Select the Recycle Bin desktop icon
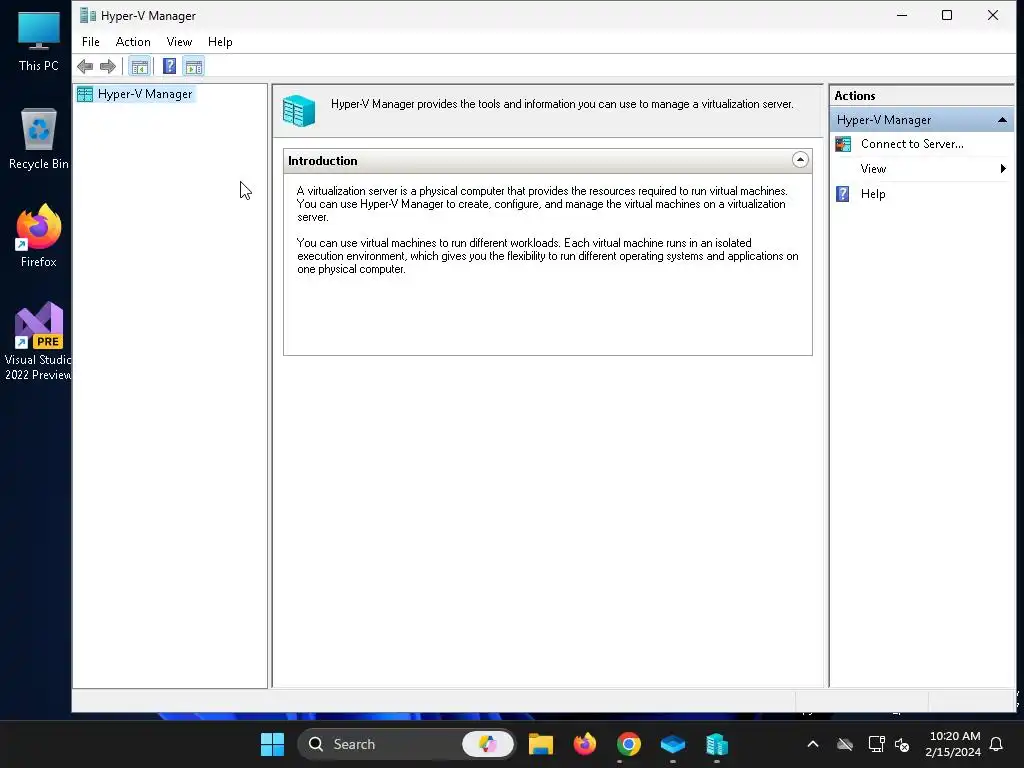The width and height of the screenshot is (1024, 768). point(39,138)
